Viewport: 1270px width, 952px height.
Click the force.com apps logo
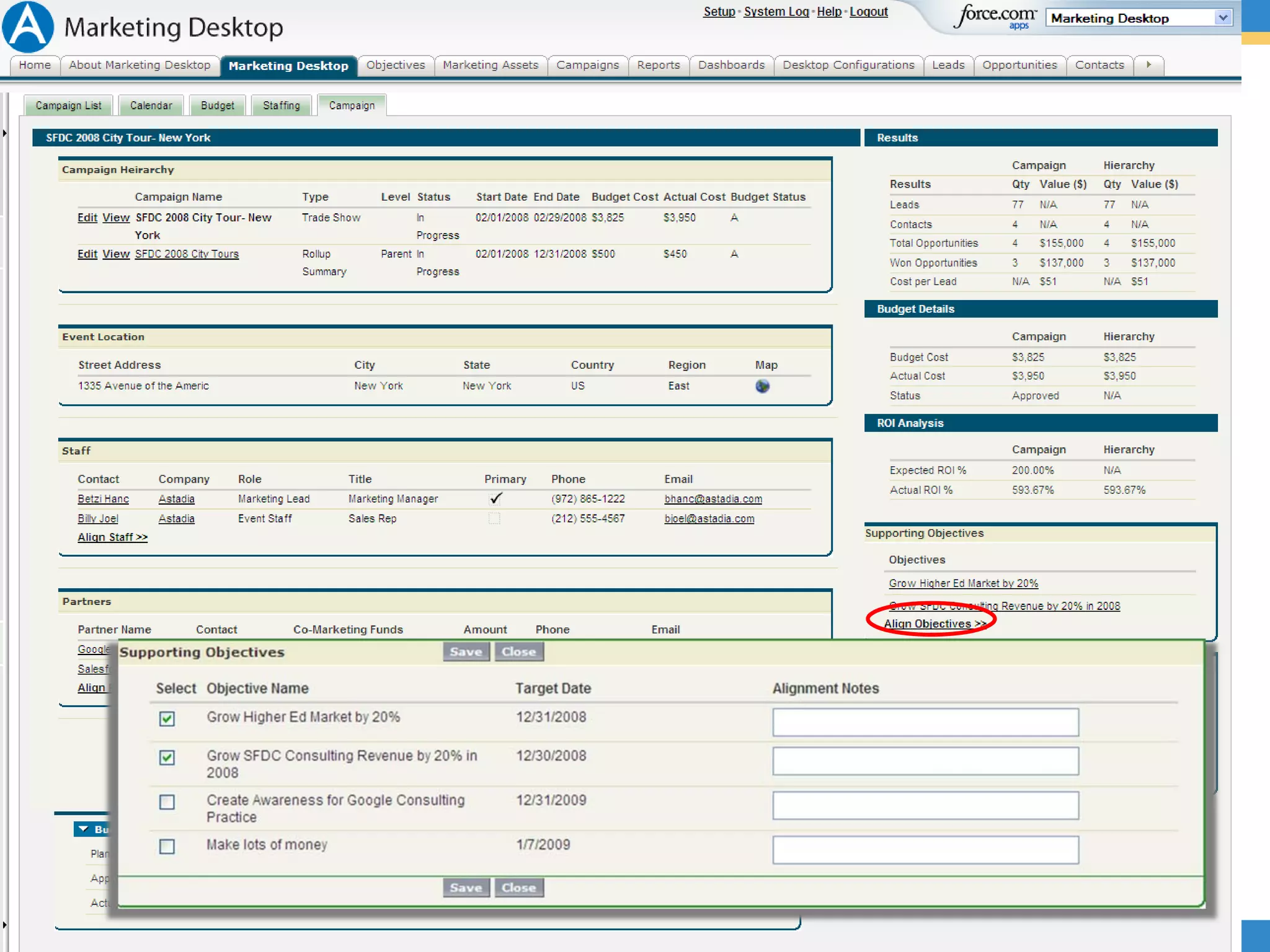(995, 17)
